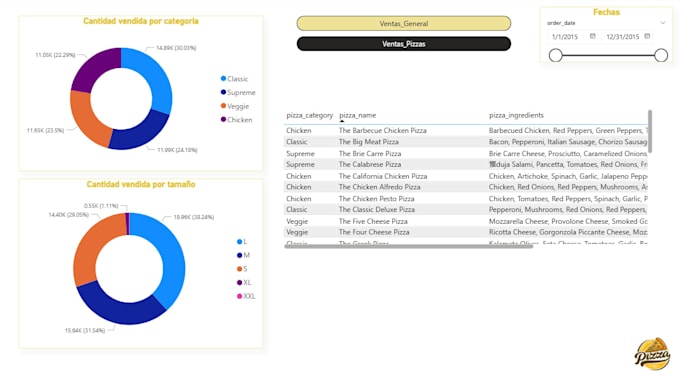Click the table's horizontal scrollbar
This screenshot has height=380, width=680.
pos(409,246)
